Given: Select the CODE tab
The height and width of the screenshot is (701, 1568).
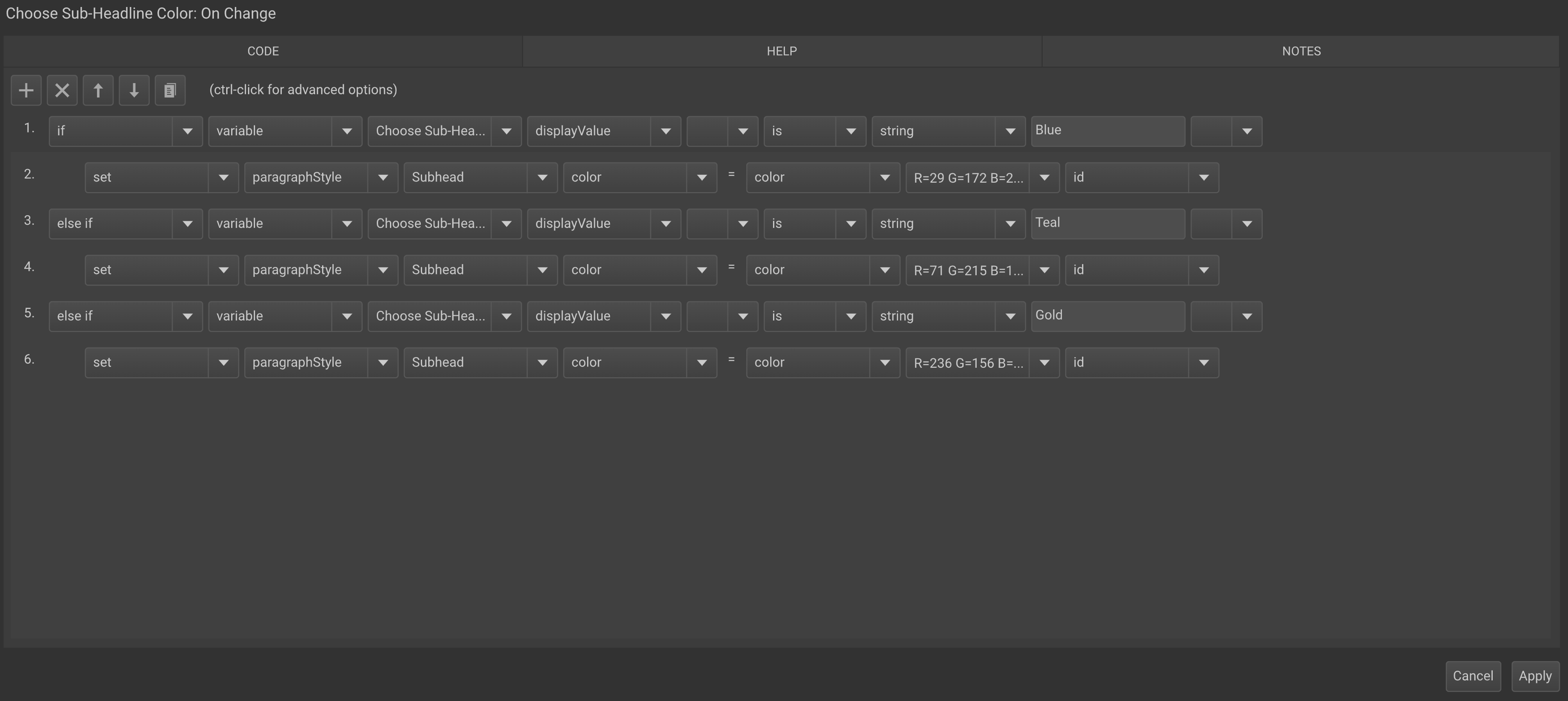Looking at the screenshot, I should 263,51.
